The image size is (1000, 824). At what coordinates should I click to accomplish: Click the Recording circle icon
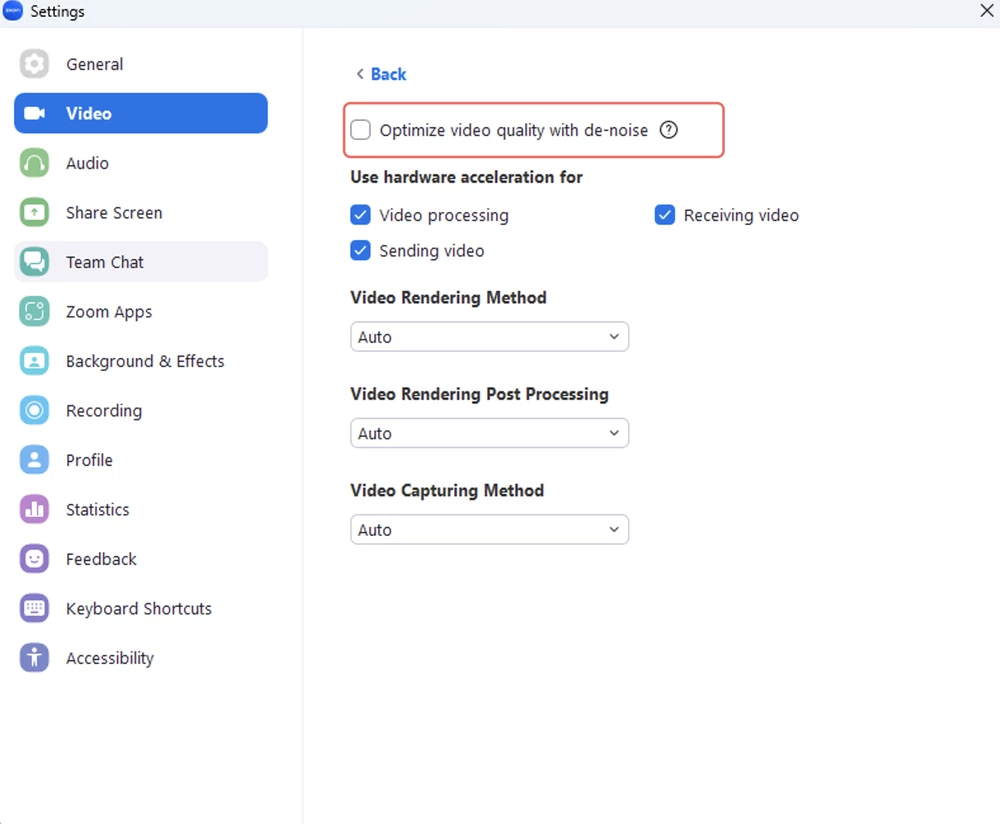[x=34, y=411]
